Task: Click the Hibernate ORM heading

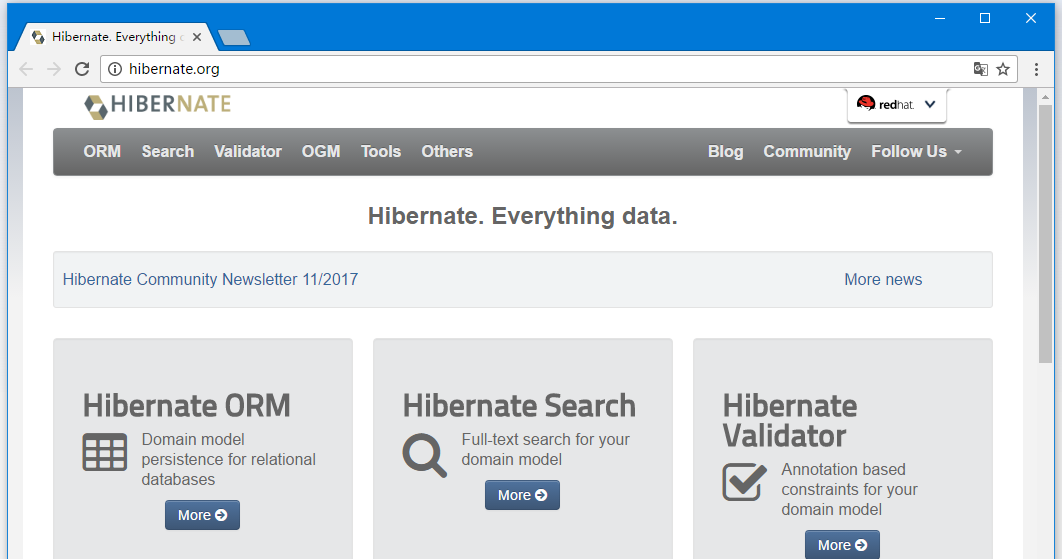Action: 187,406
